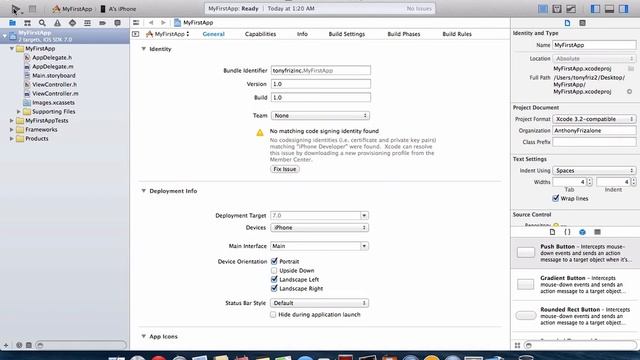The width and height of the screenshot is (640, 360).
Task: Select the assistant editor
Action: pos(557,9)
